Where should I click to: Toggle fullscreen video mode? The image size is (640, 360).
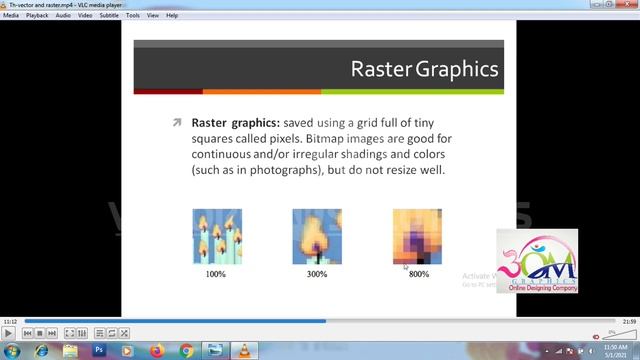[x=70, y=333]
